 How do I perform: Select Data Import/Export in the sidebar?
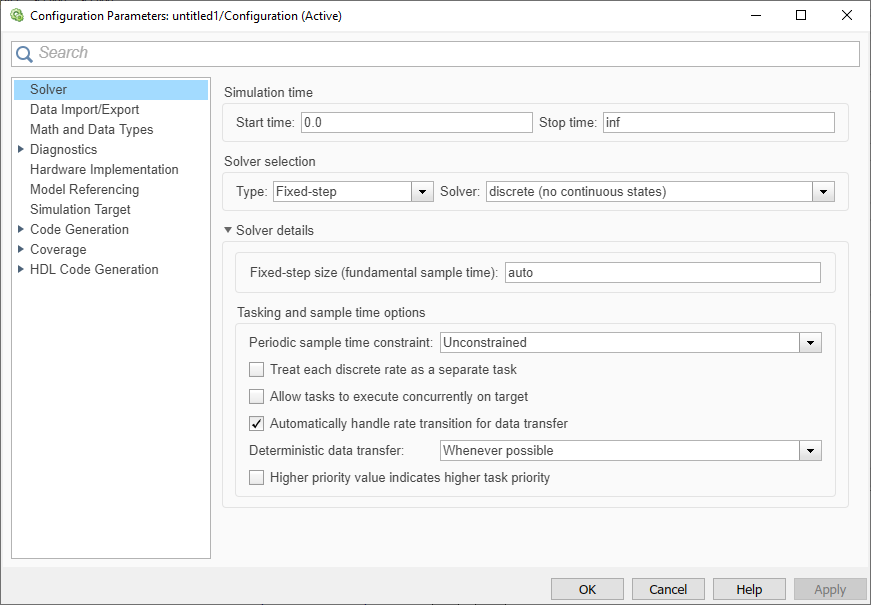coord(85,110)
